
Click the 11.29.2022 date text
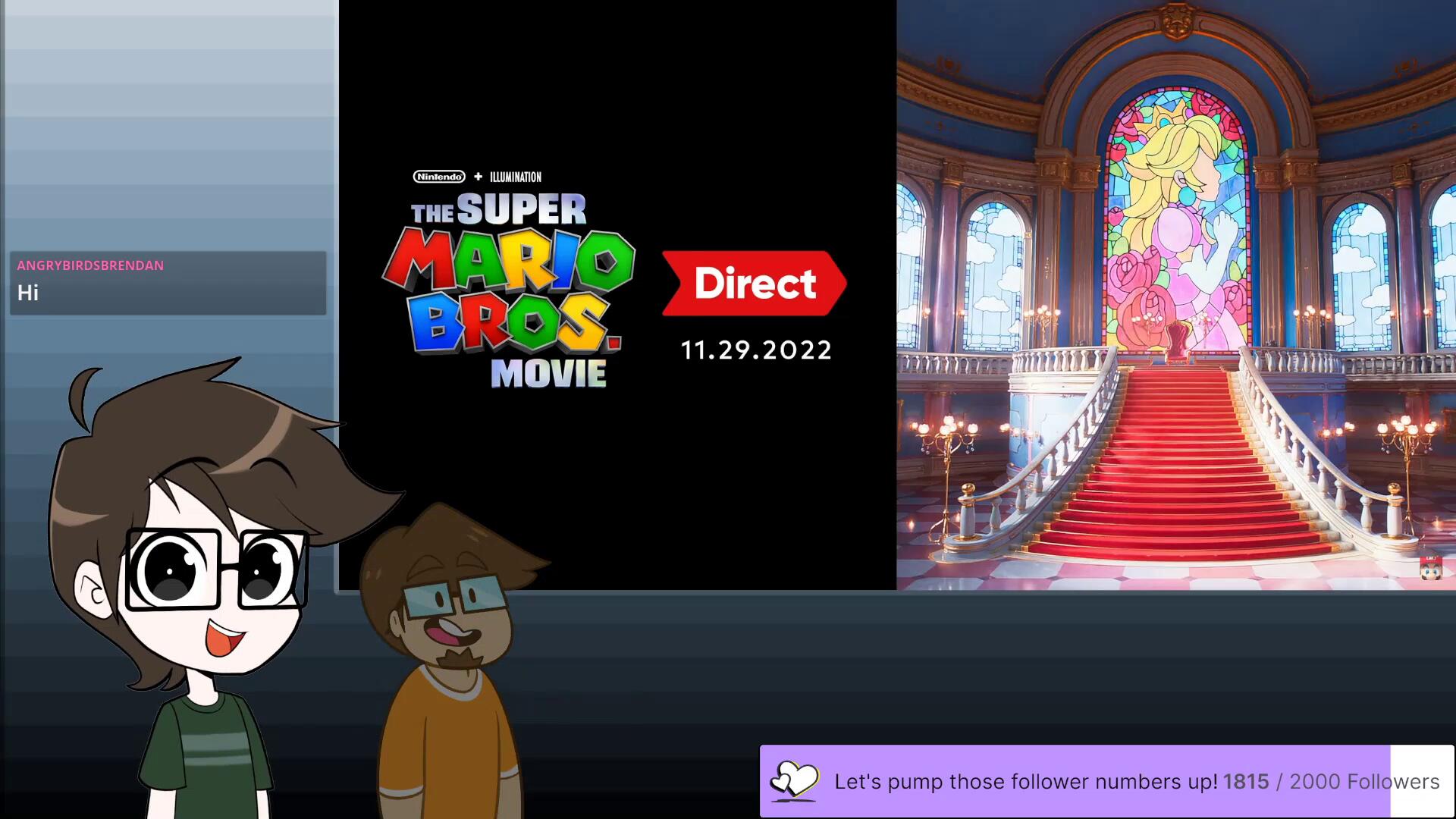tap(756, 350)
